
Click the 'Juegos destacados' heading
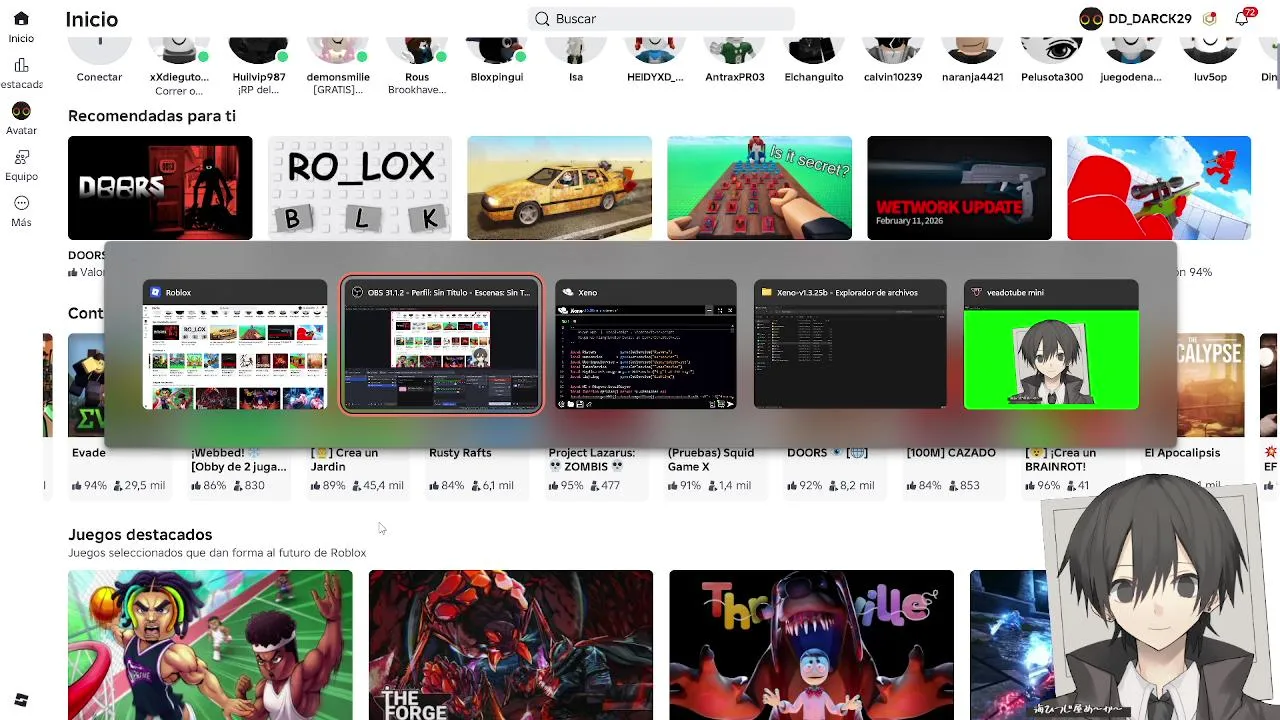[x=140, y=535]
